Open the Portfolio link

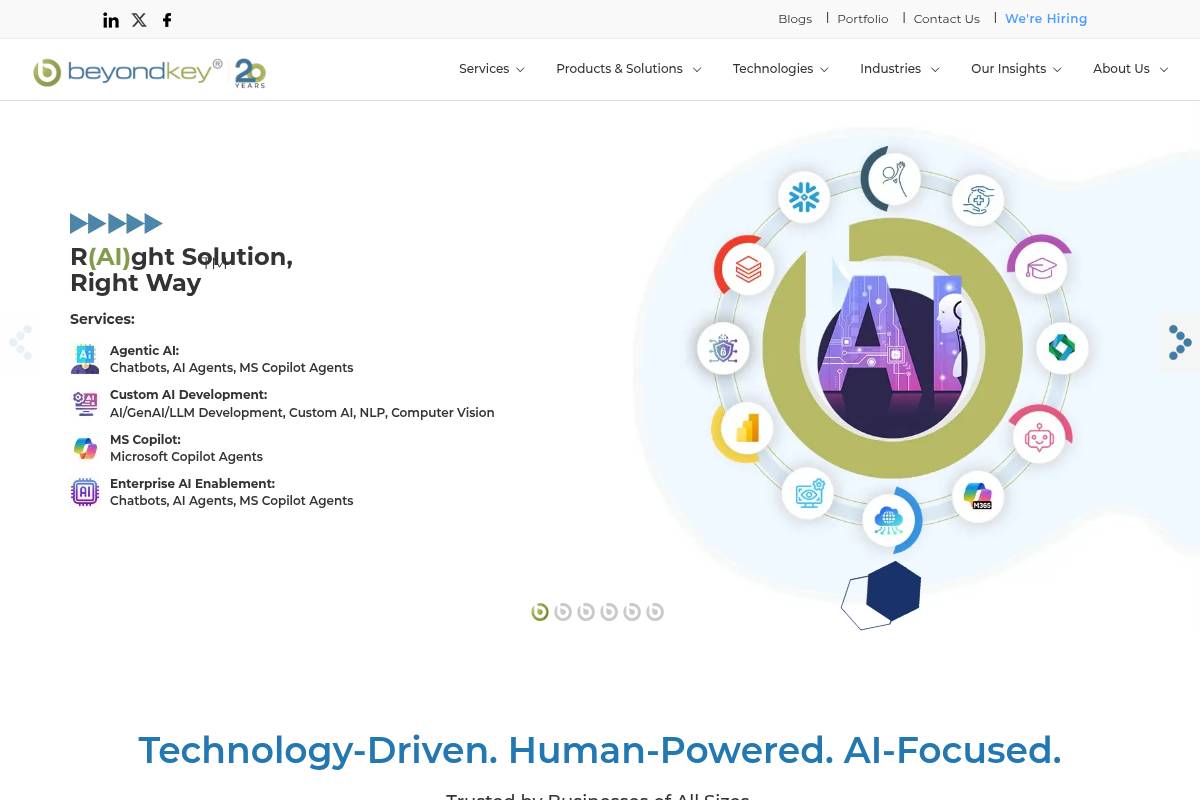(x=863, y=19)
